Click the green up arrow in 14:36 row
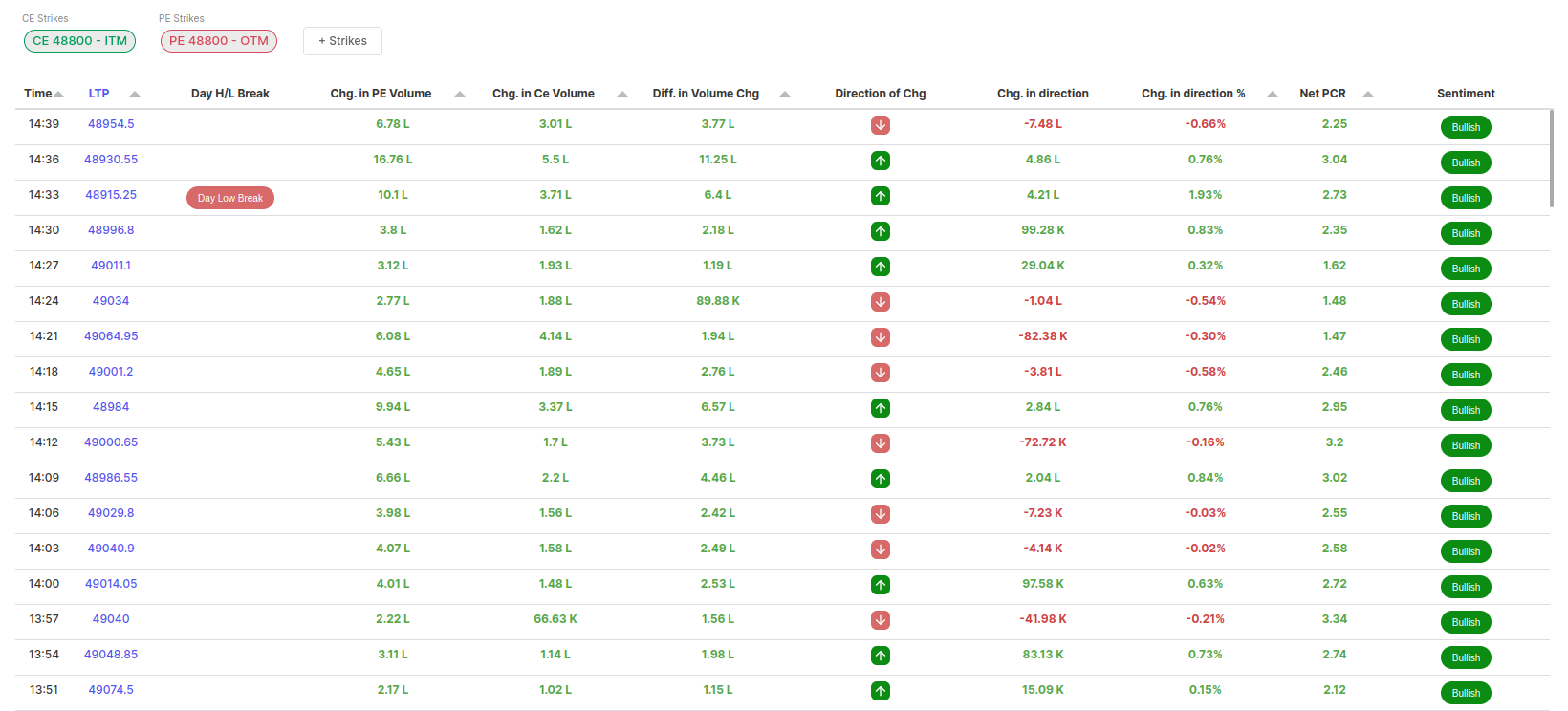Viewport: 1568px width, 711px height. [881, 161]
